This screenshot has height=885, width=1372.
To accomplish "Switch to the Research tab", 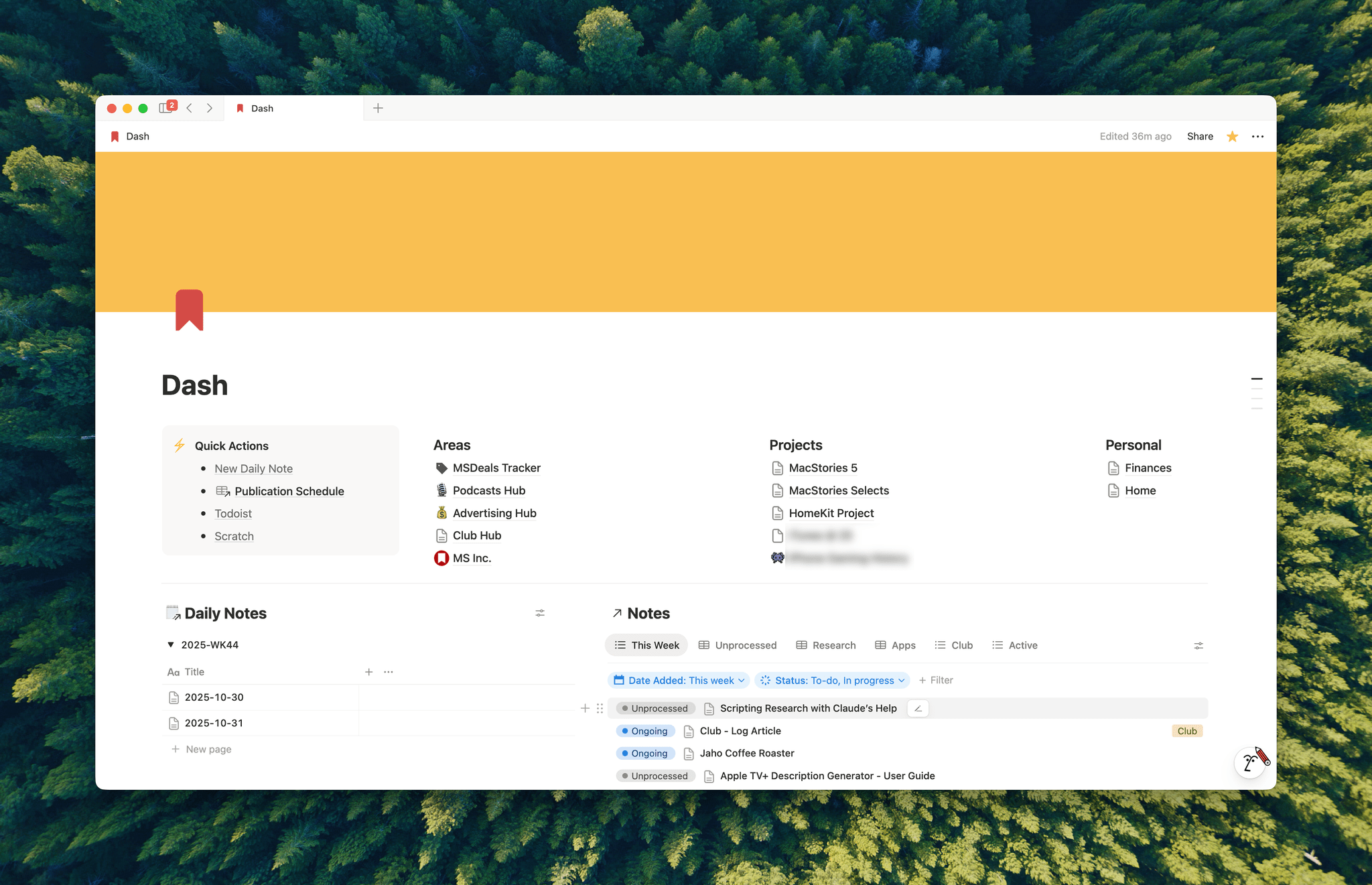I will click(x=826, y=645).
